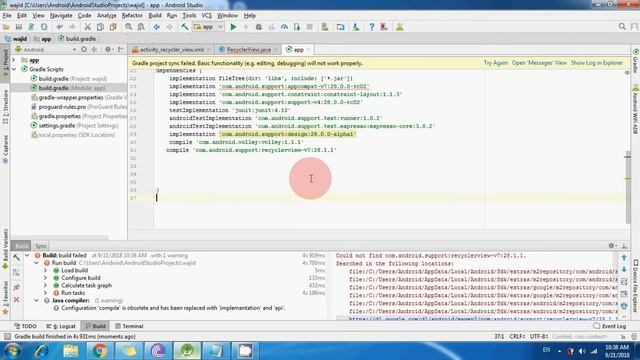The height and width of the screenshot is (360, 640).
Task: Collapse the Java compiler node
Action: [37, 300]
